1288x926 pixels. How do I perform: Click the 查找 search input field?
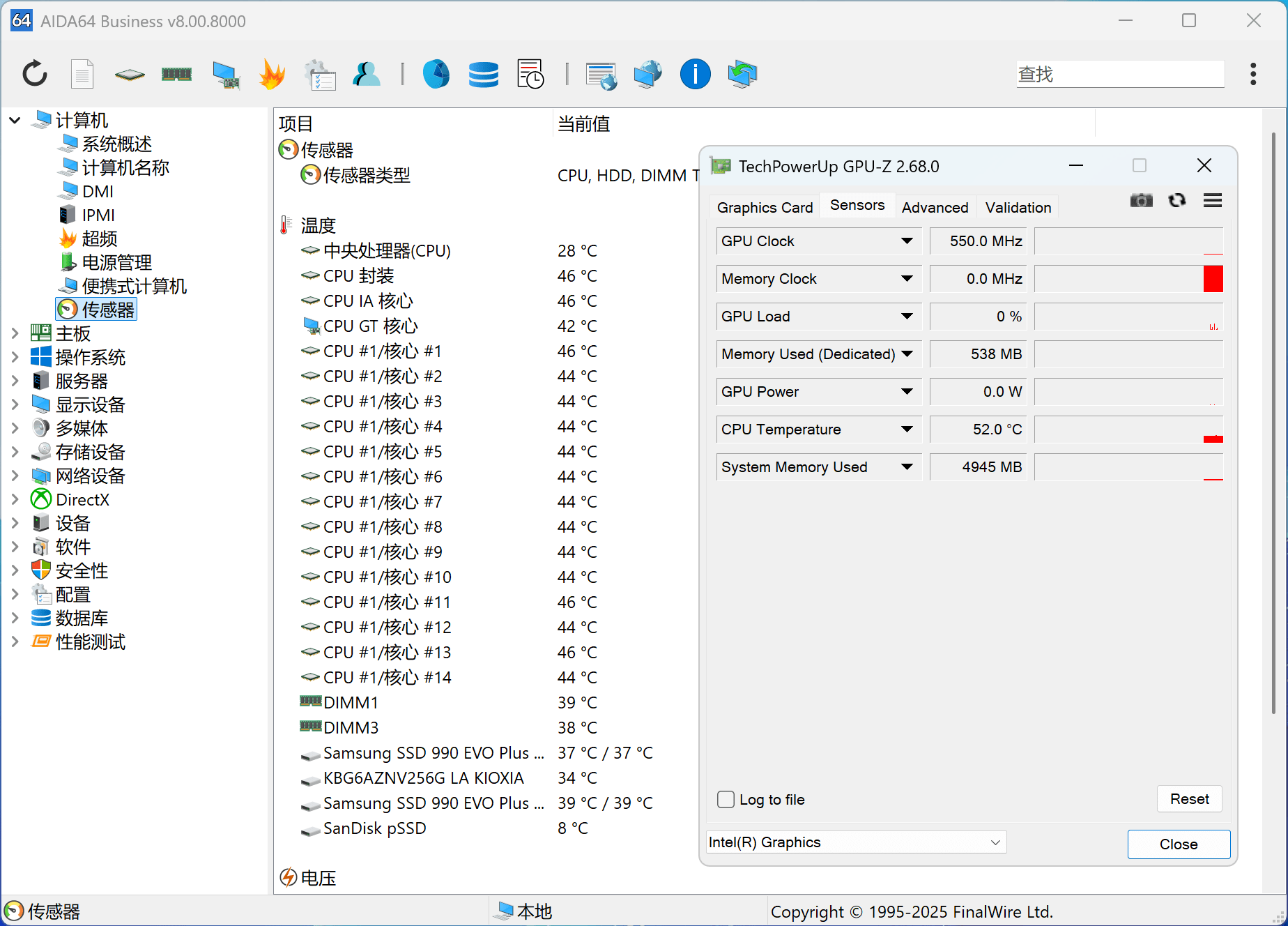1120,74
